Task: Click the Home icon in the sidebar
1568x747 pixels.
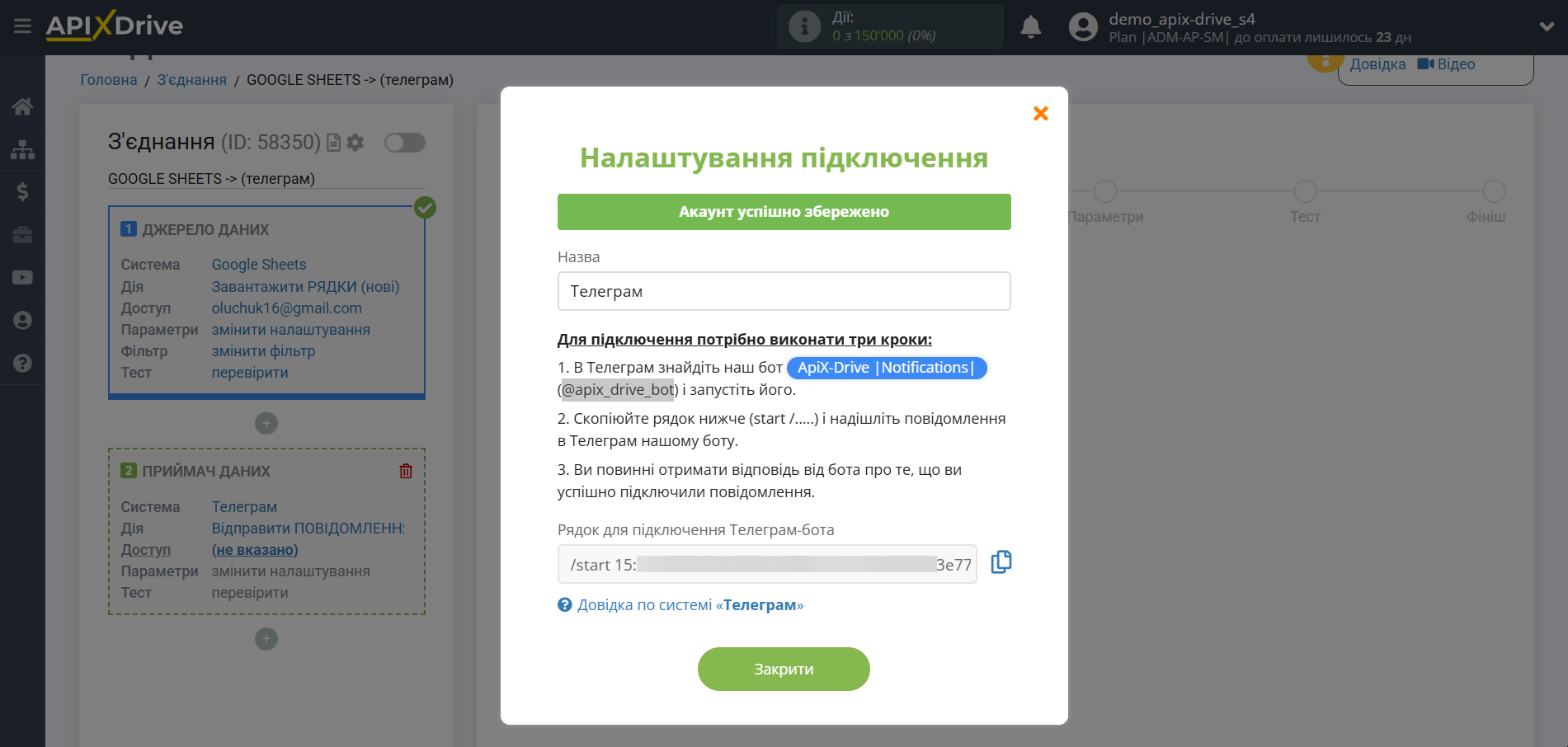Action: pyautogui.click(x=22, y=107)
